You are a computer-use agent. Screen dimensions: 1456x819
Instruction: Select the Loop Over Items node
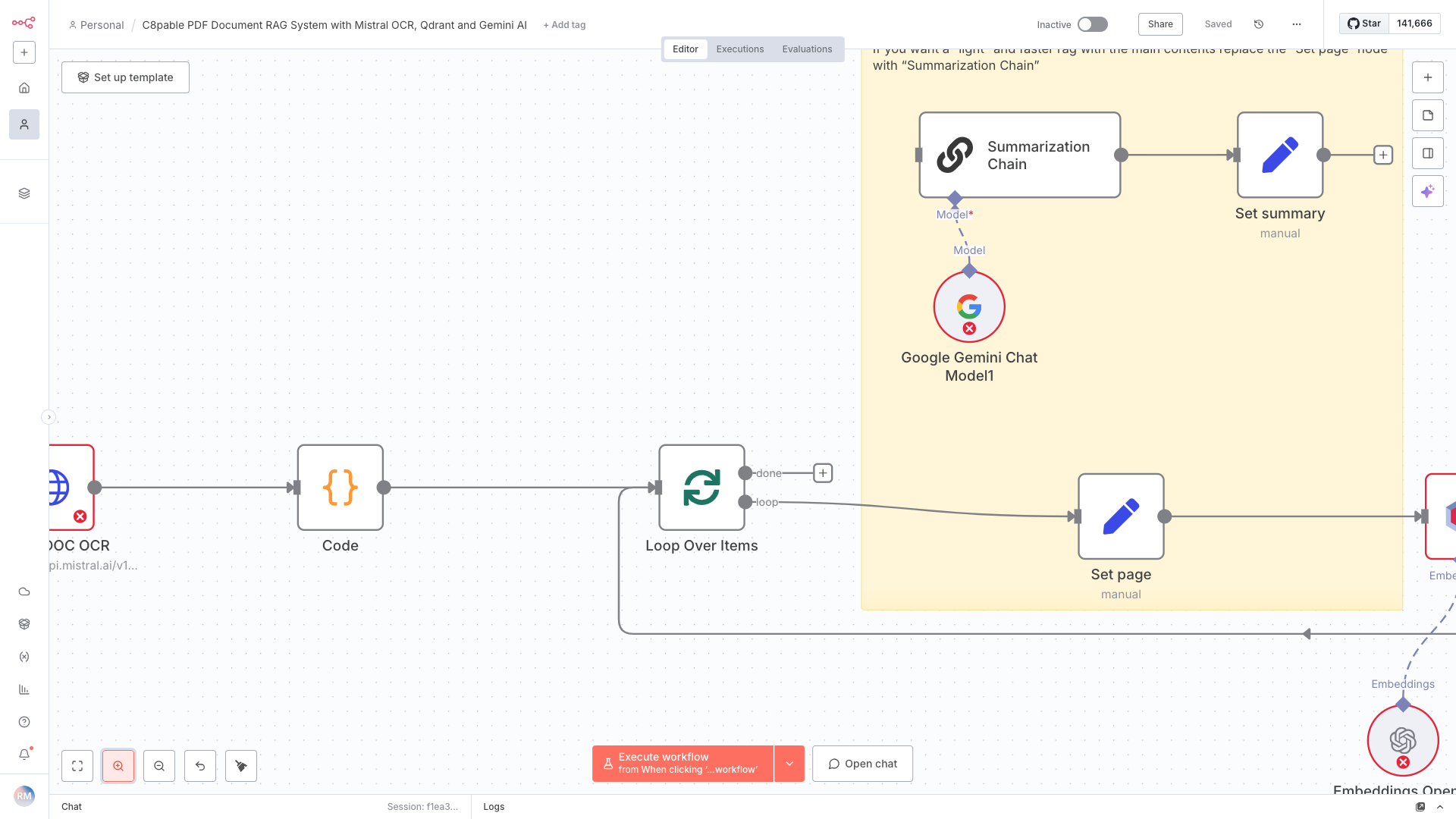(701, 488)
